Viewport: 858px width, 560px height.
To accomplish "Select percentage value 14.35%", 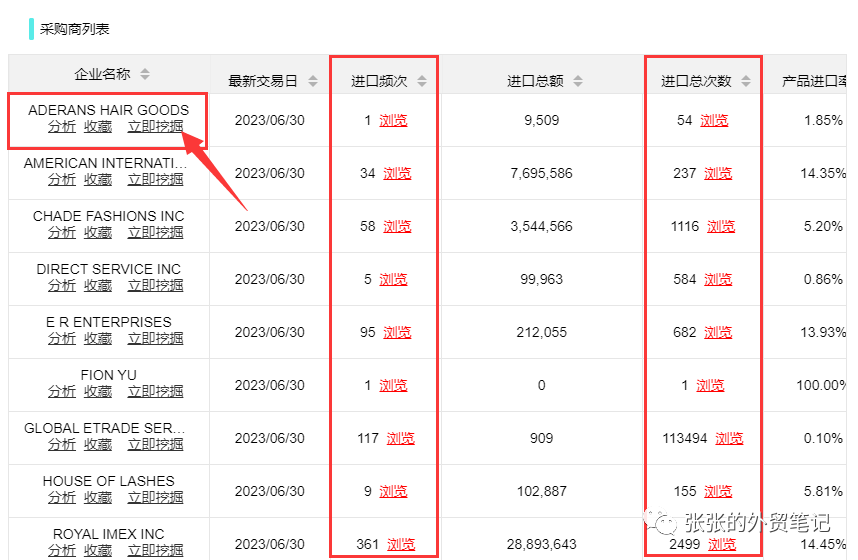I will pyautogui.click(x=823, y=174).
